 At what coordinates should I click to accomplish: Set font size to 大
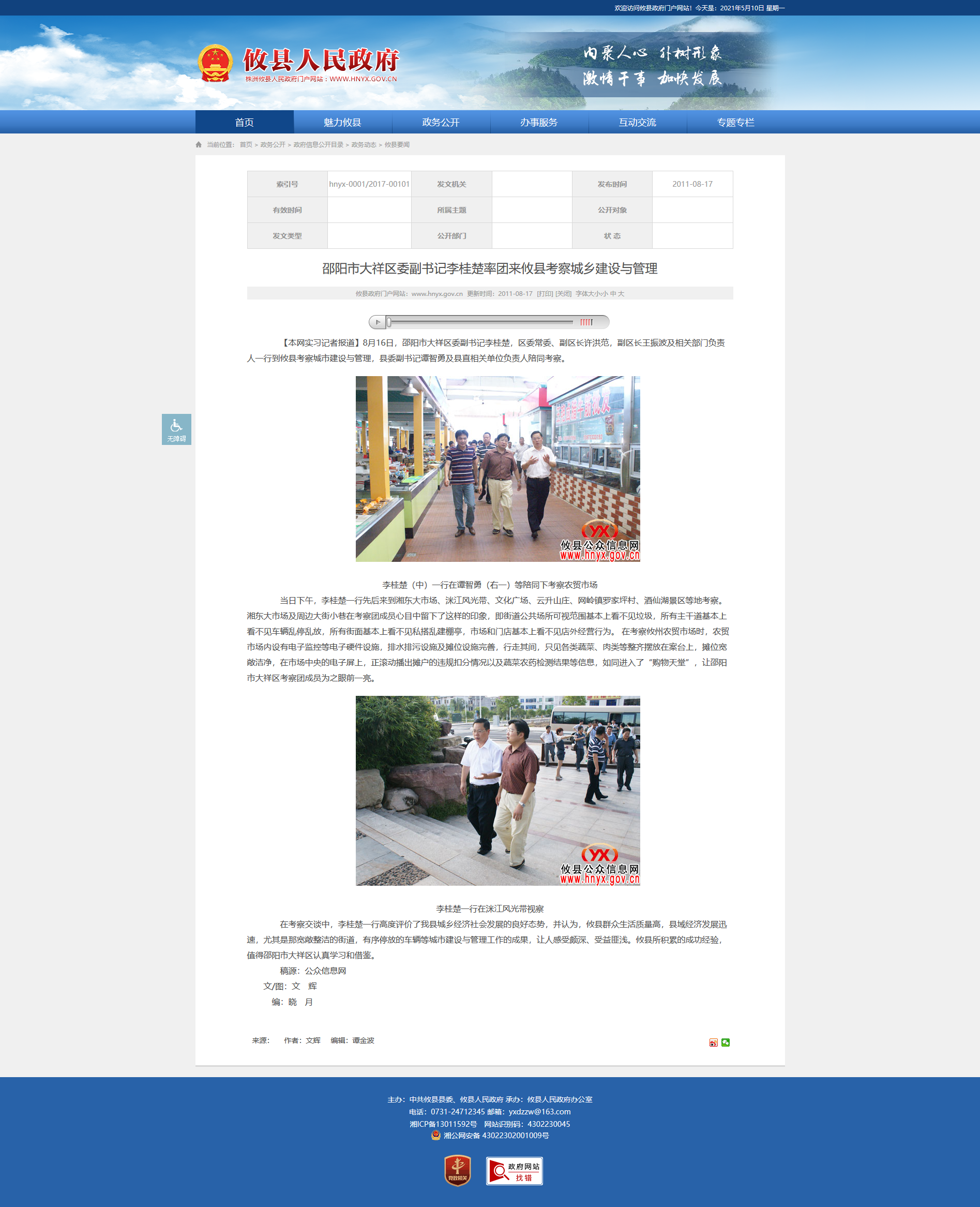coord(621,294)
